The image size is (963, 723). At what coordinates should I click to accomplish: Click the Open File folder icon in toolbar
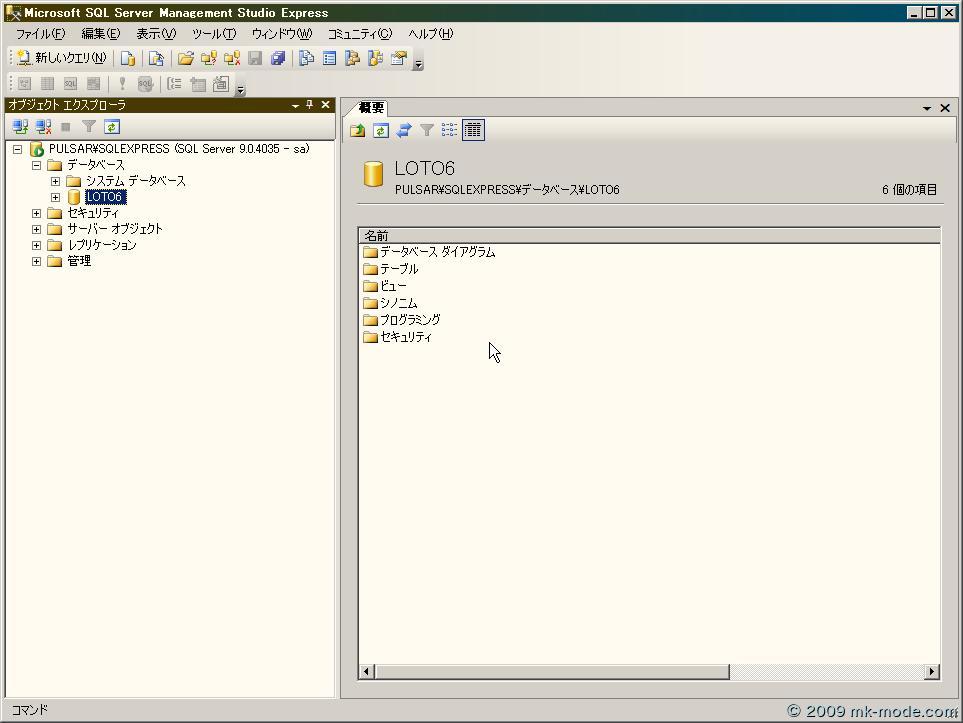point(185,58)
